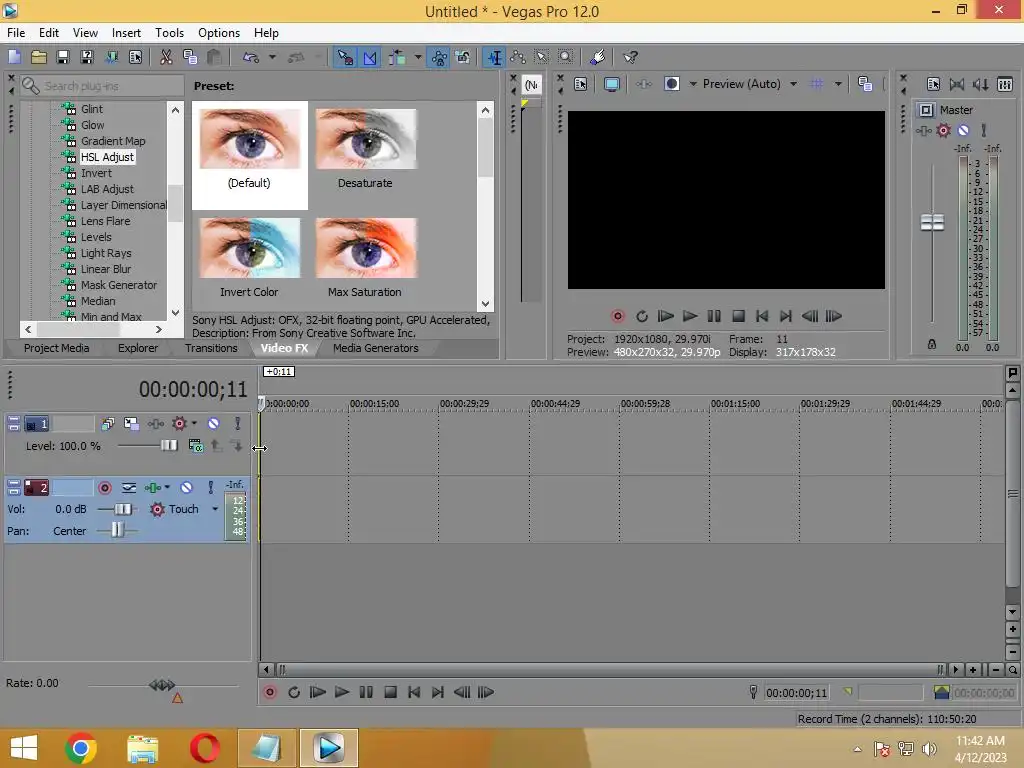1024x768 pixels.
Task: Open Touch automation mode dropdown on track 2
Action: [215, 509]
